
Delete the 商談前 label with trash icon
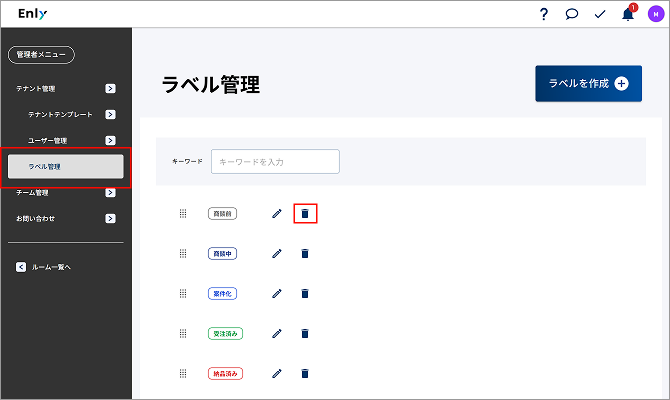(x=305, y=213)
